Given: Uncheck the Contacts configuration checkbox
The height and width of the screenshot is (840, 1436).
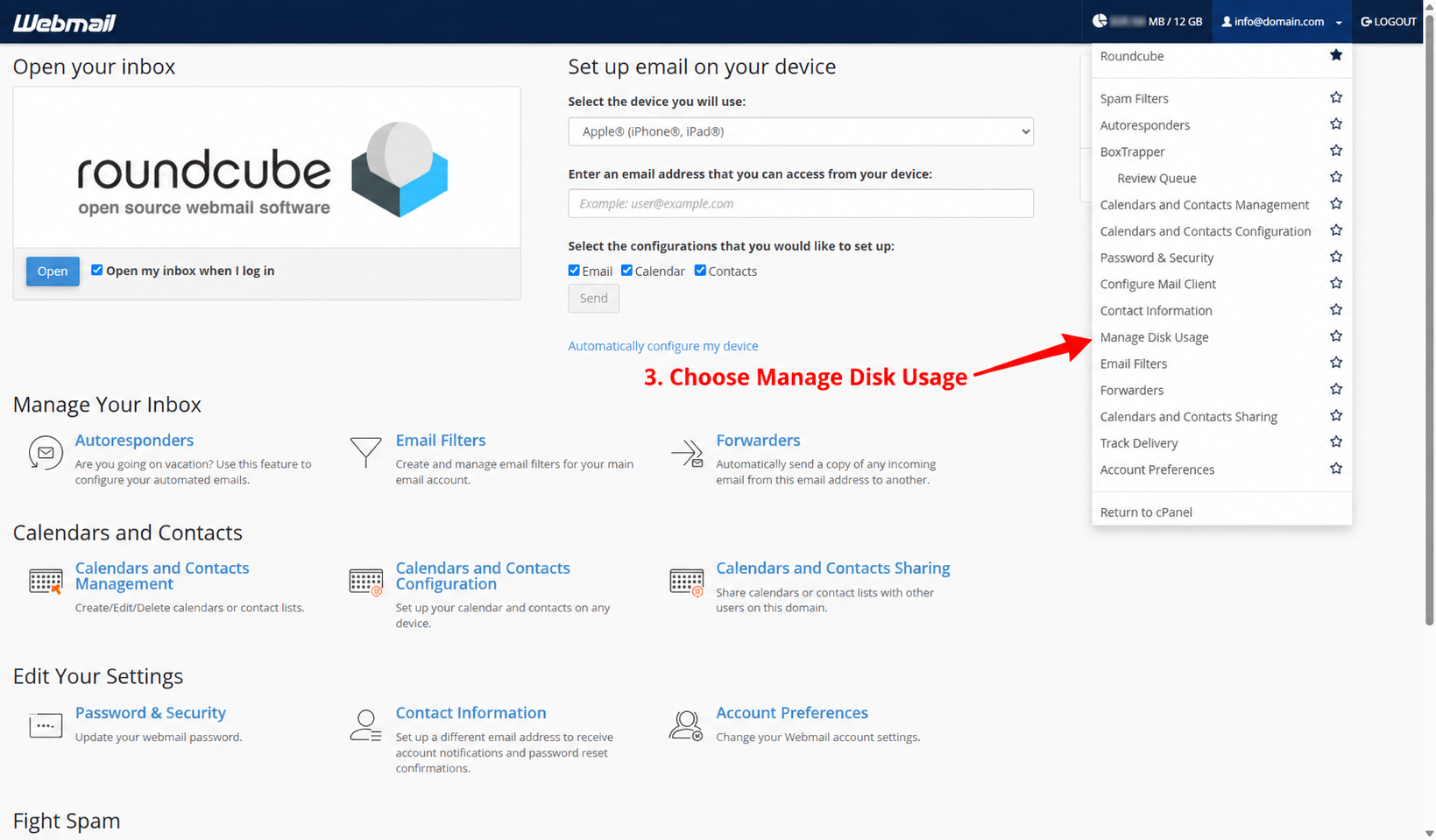Looking at the screenshot, I should (x=700, y=270).
